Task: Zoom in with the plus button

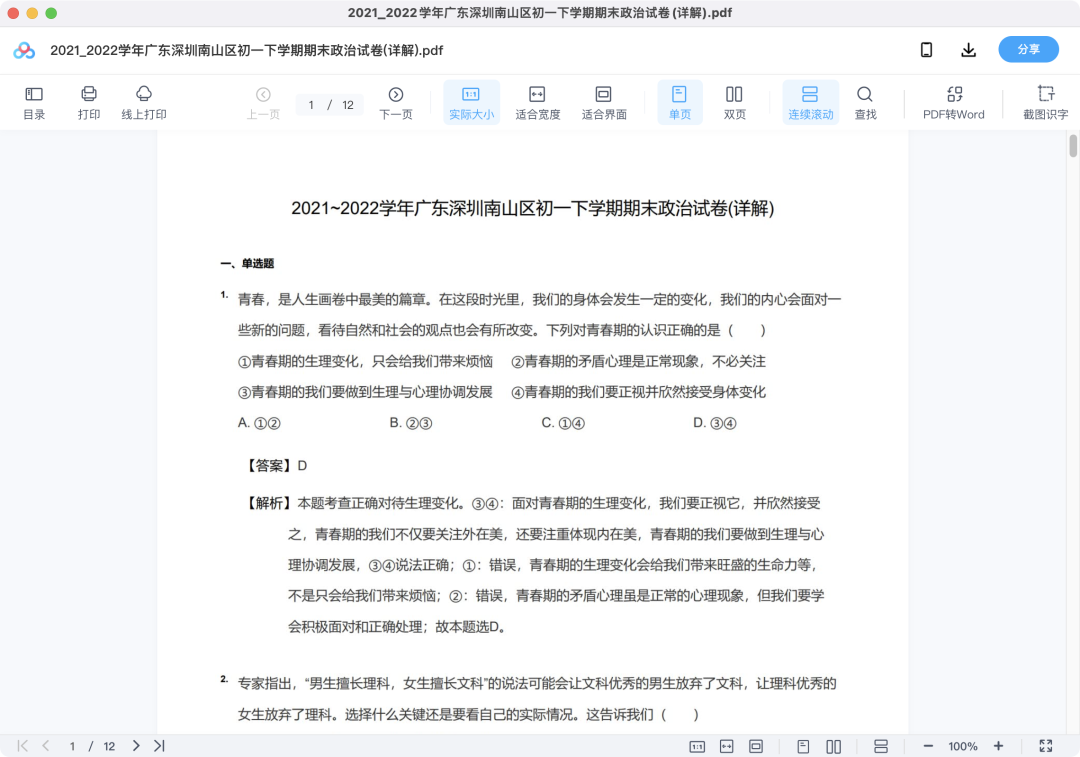Action: point(998,746)
